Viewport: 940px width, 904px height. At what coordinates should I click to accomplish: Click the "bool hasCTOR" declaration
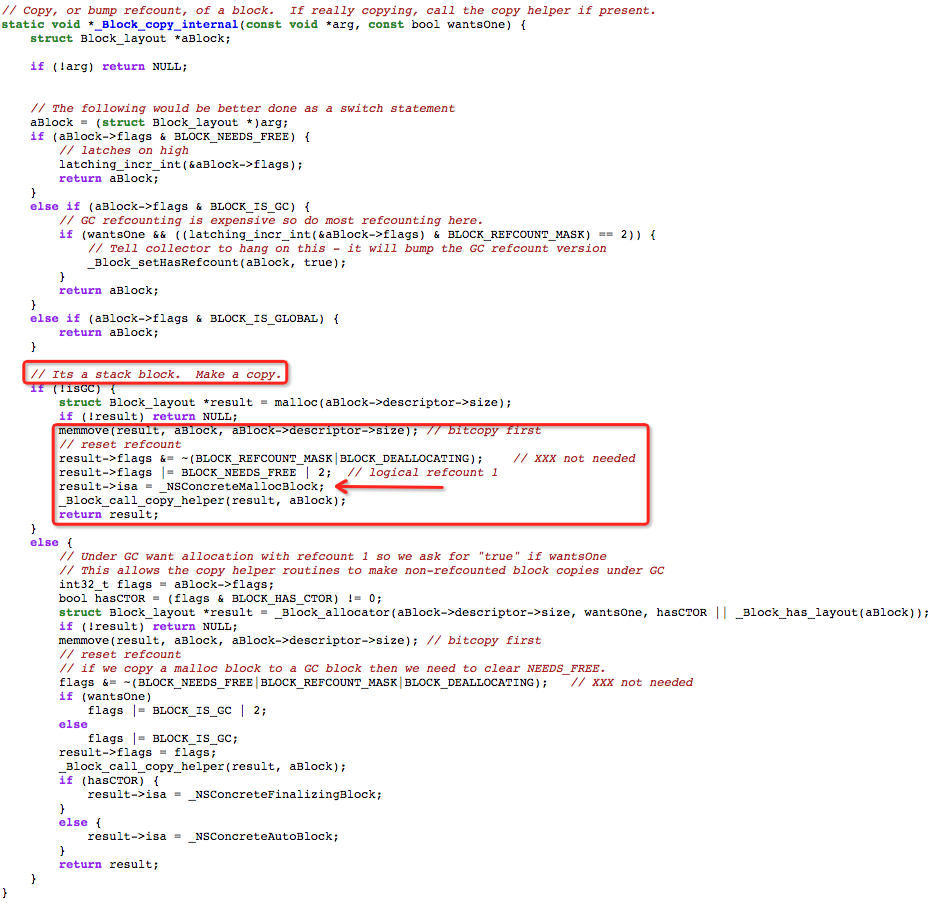coord(220,598)
